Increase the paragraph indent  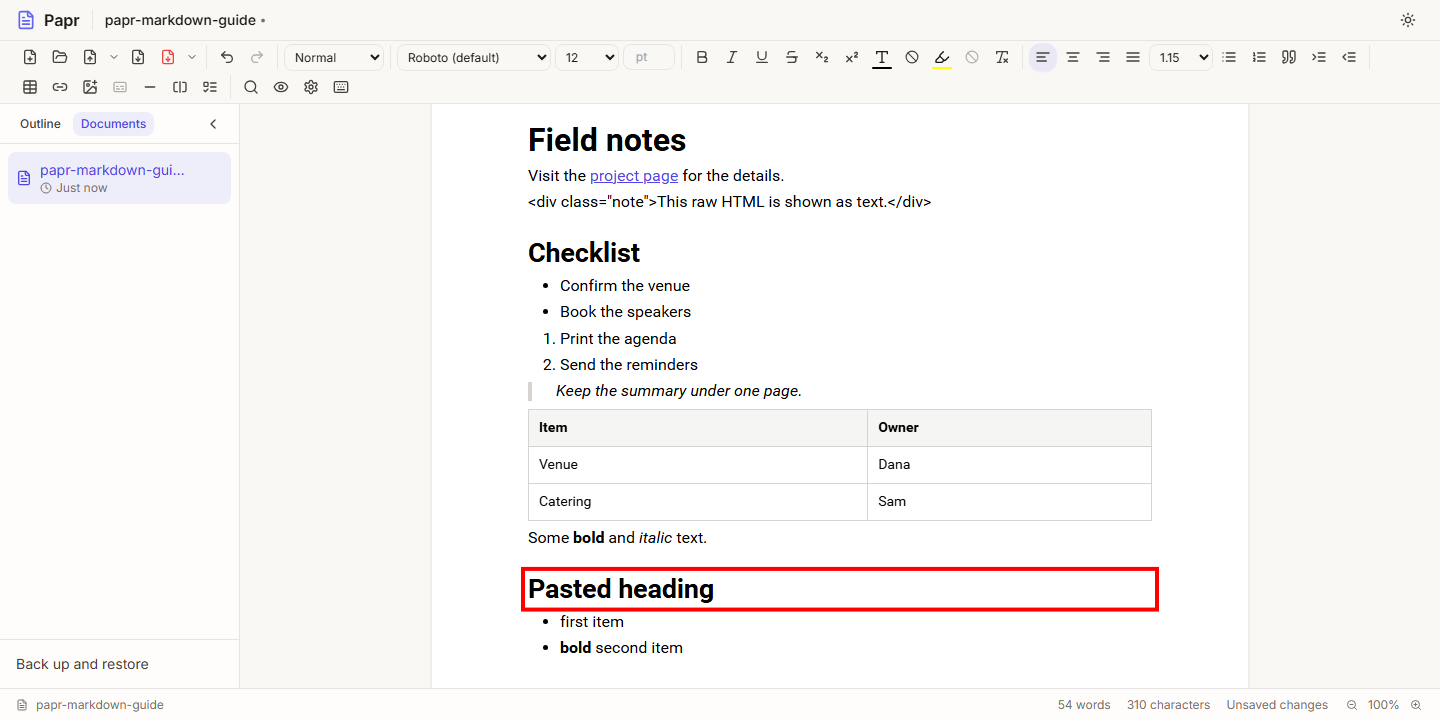[x=1319, y=57]
